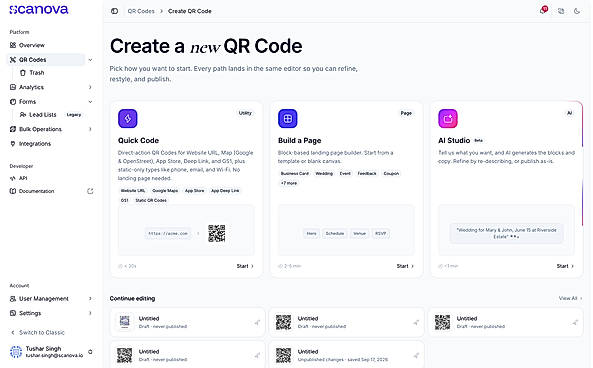Click the RSVP block in page preview
Viewport: 593px width, 368px height.
380,233
